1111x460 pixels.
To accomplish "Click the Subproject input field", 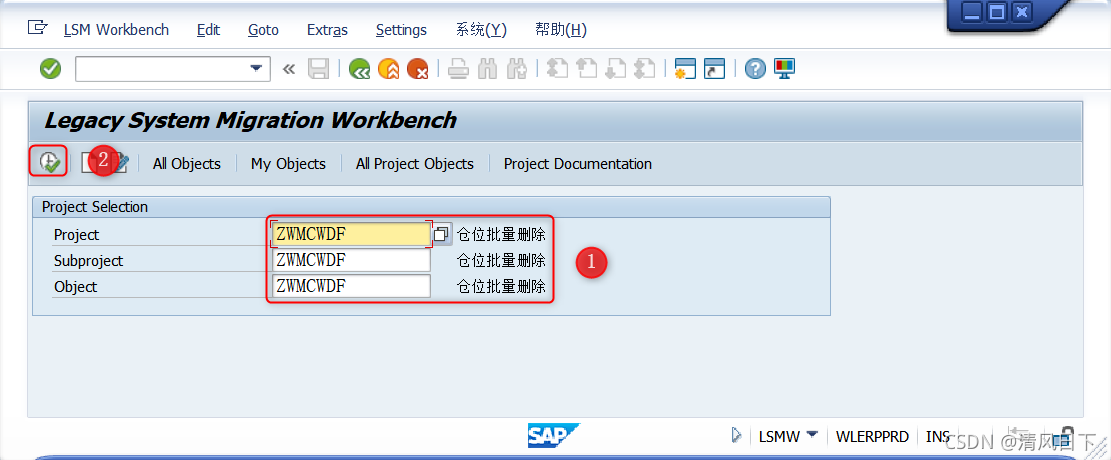I will (351, 260).
